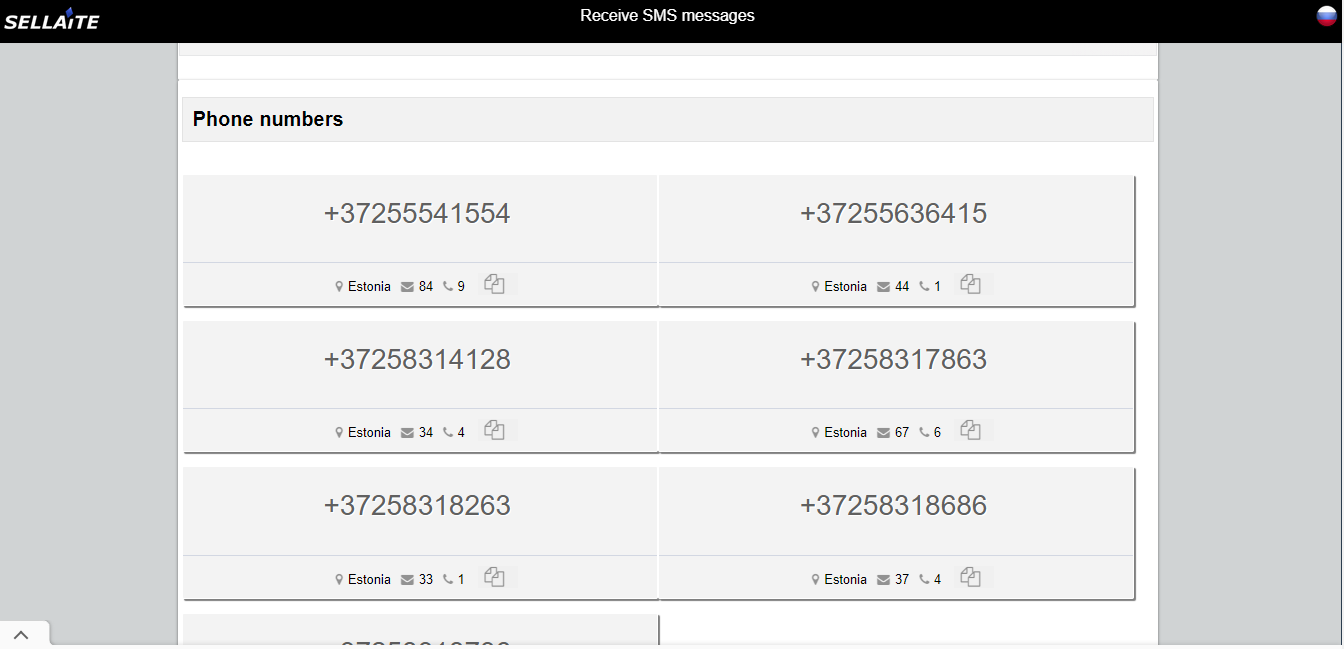Select the number +37258318686
This screenshot has width=1344, height=649.
(x=894, y=506)
